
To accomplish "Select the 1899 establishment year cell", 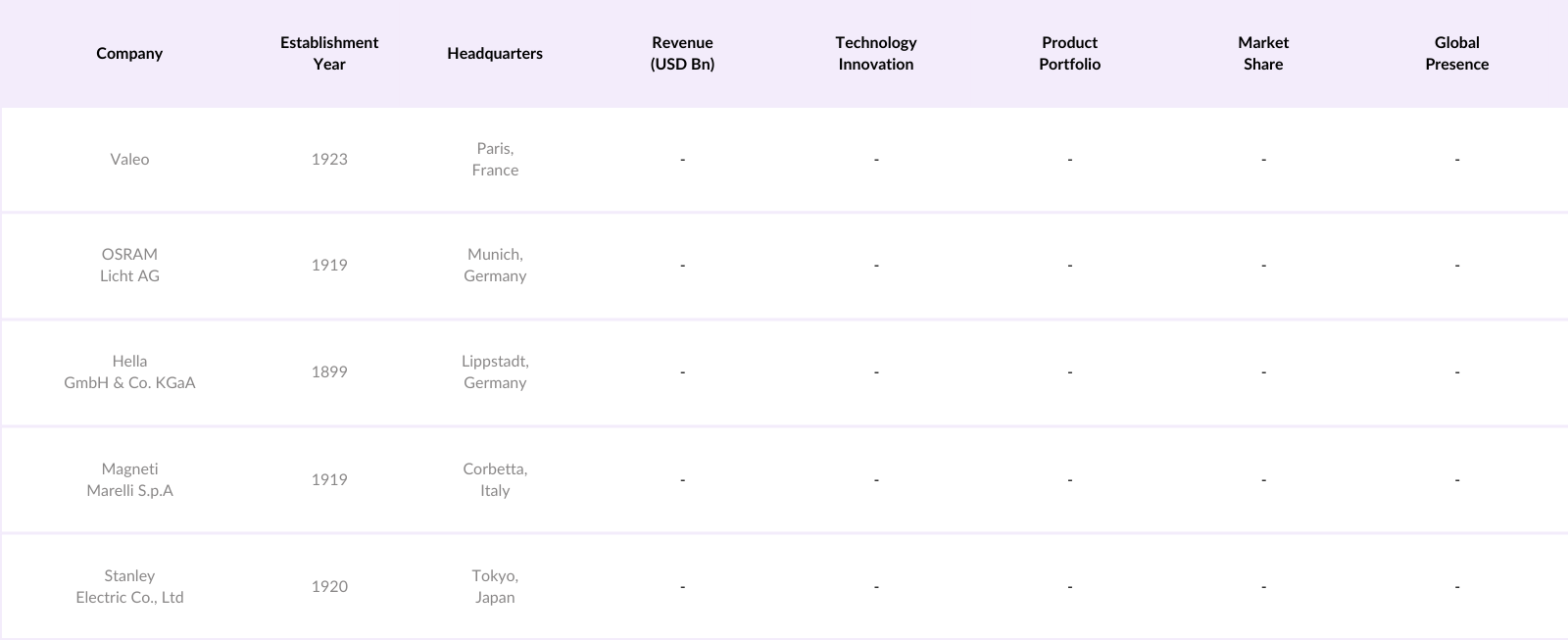I will [x=329, y=371].
